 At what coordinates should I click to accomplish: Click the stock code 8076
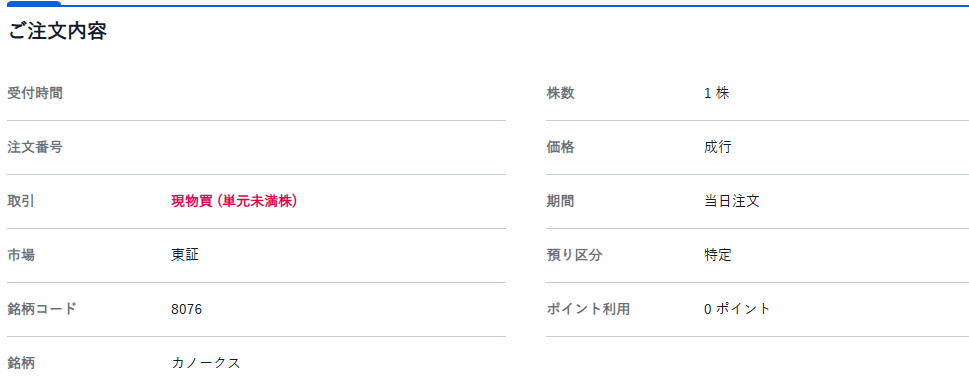pos(187,309)
